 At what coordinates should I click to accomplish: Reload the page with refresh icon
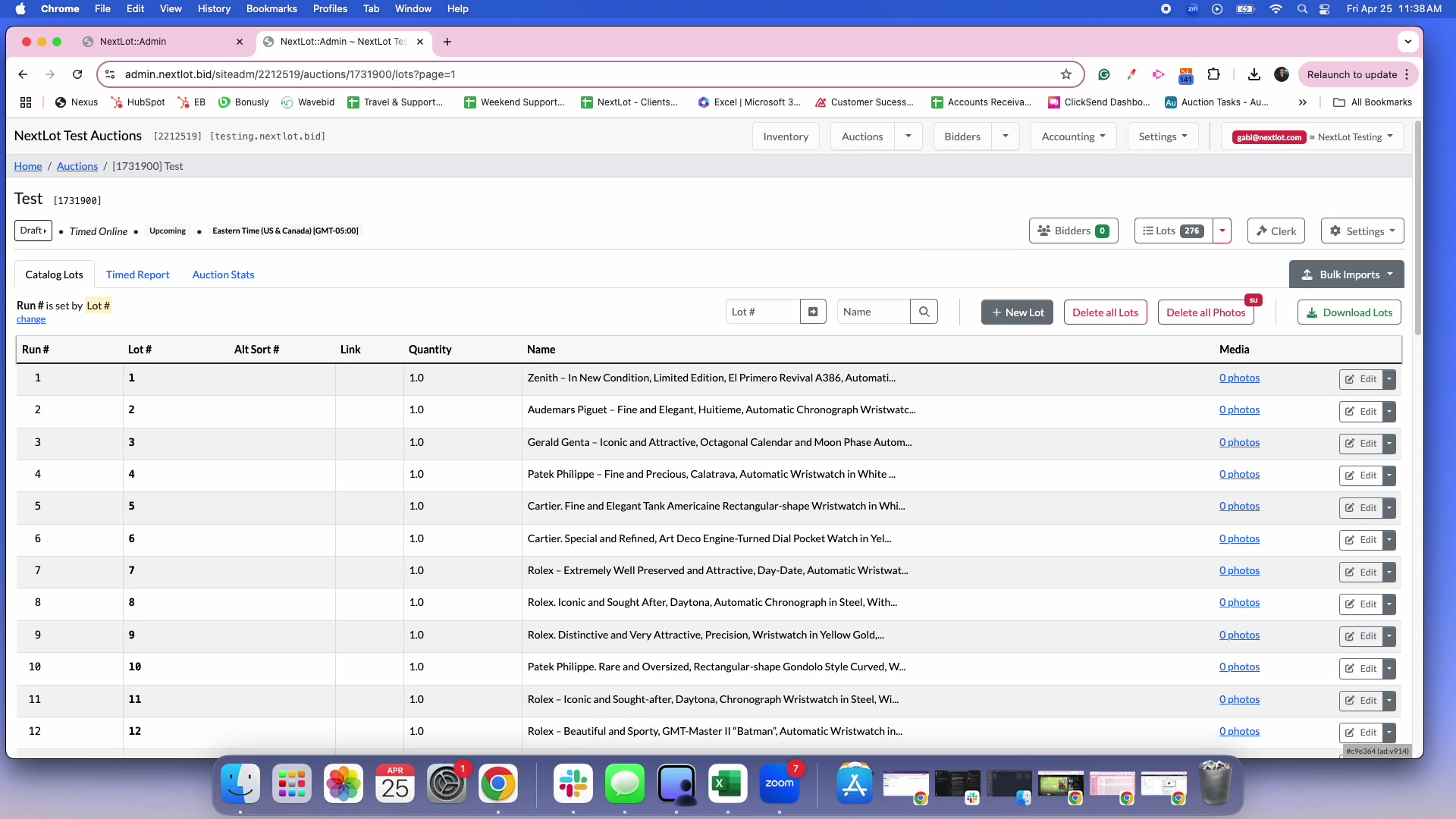77,74
